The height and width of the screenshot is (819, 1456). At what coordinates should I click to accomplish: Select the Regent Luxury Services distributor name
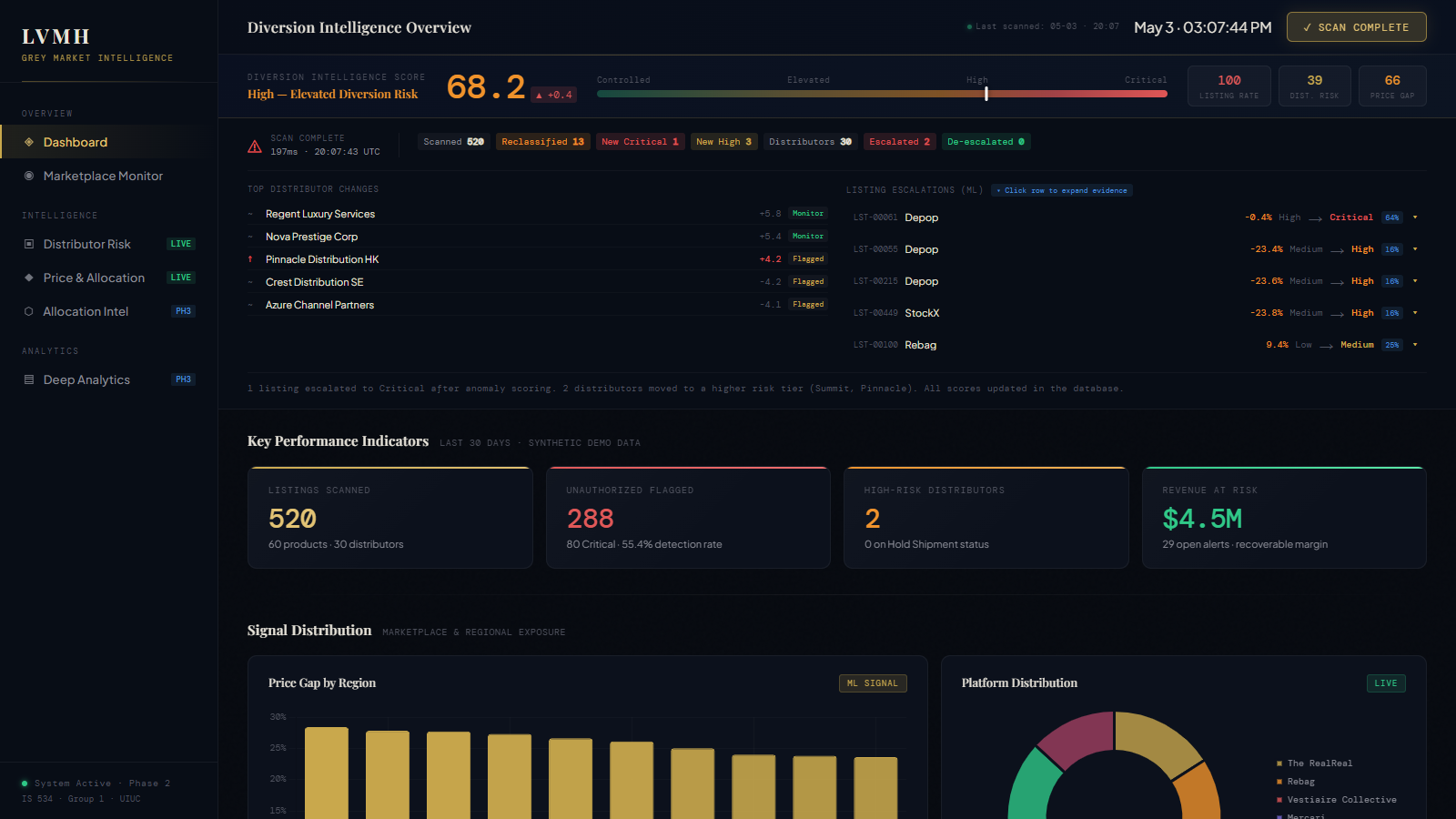pos(320,214)
